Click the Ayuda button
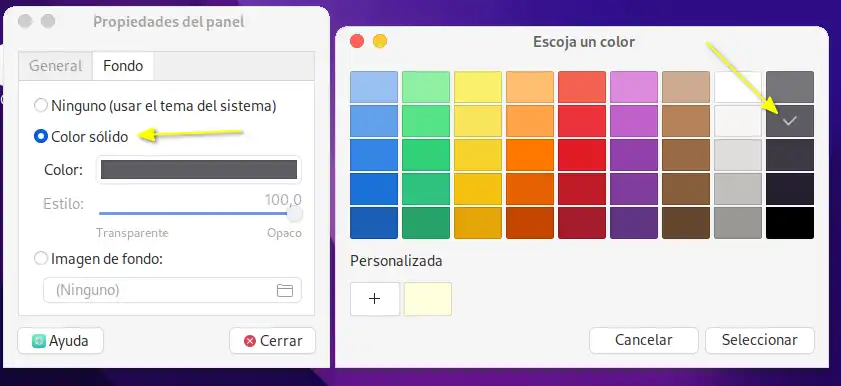This screenshot has width=841, height=386. (x=61, y=341)
